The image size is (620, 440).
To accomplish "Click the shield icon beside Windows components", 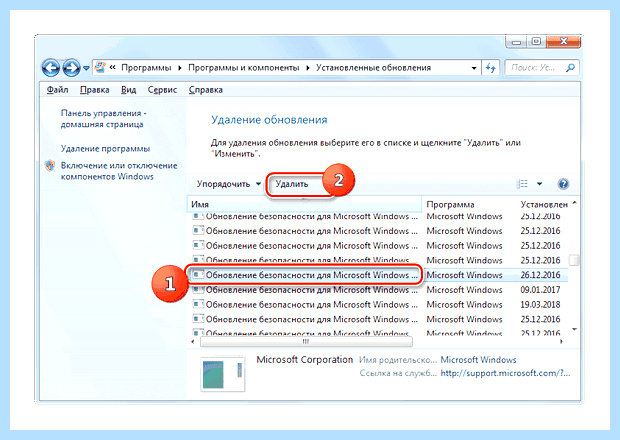I will [x=50, y=165].
